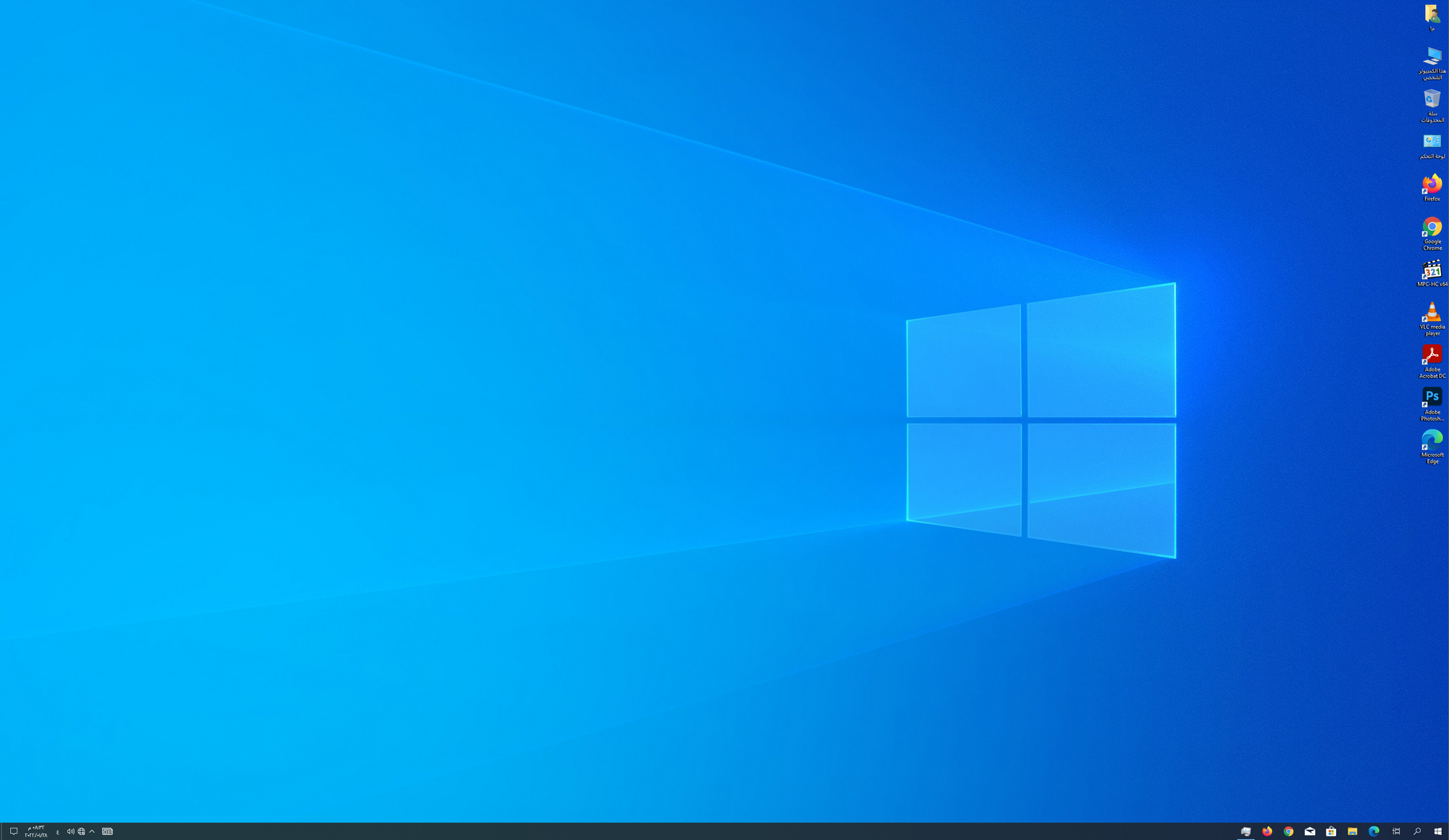Expand hidden system tray icons chevron
The height and width of the screenshot is (840, 1449).
(92, 831)
